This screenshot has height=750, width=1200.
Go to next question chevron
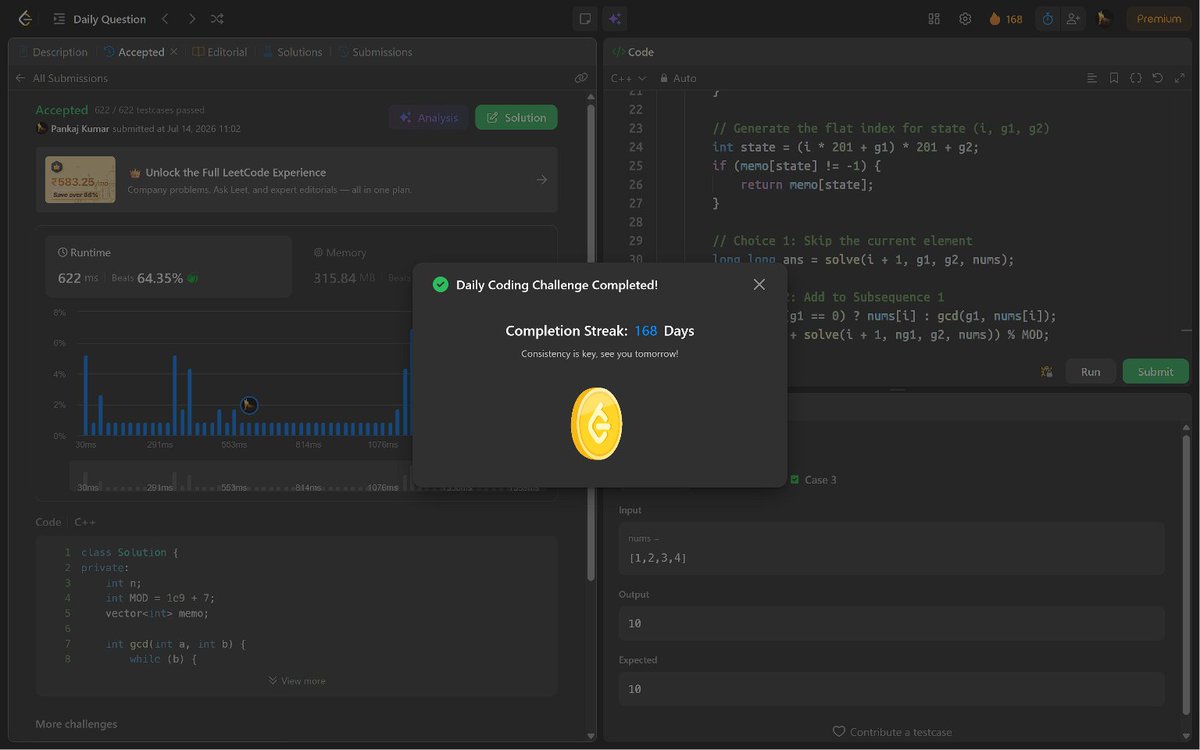pyautogui.click(x=191, y=19)
